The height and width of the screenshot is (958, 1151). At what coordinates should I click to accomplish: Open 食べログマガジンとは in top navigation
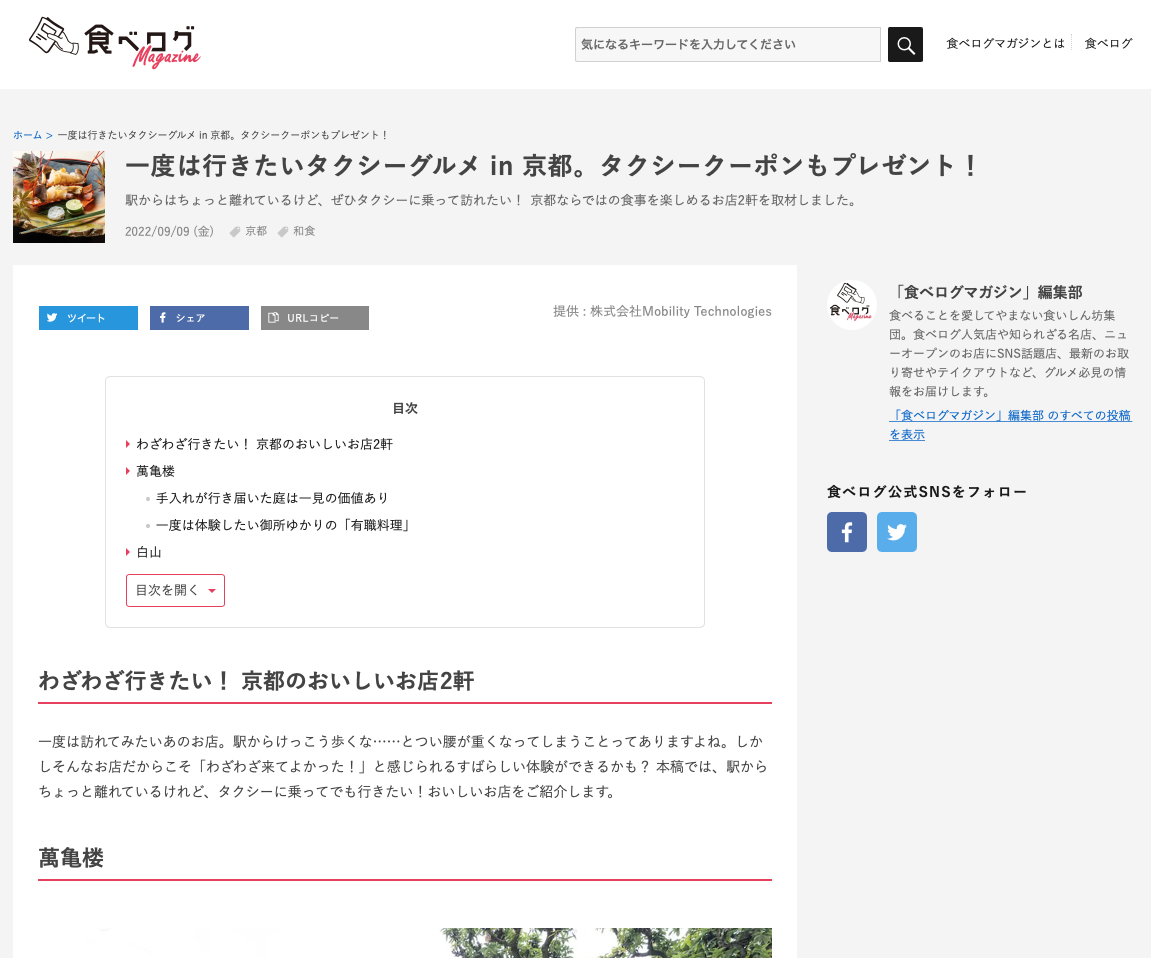[x=1005, y=44]
